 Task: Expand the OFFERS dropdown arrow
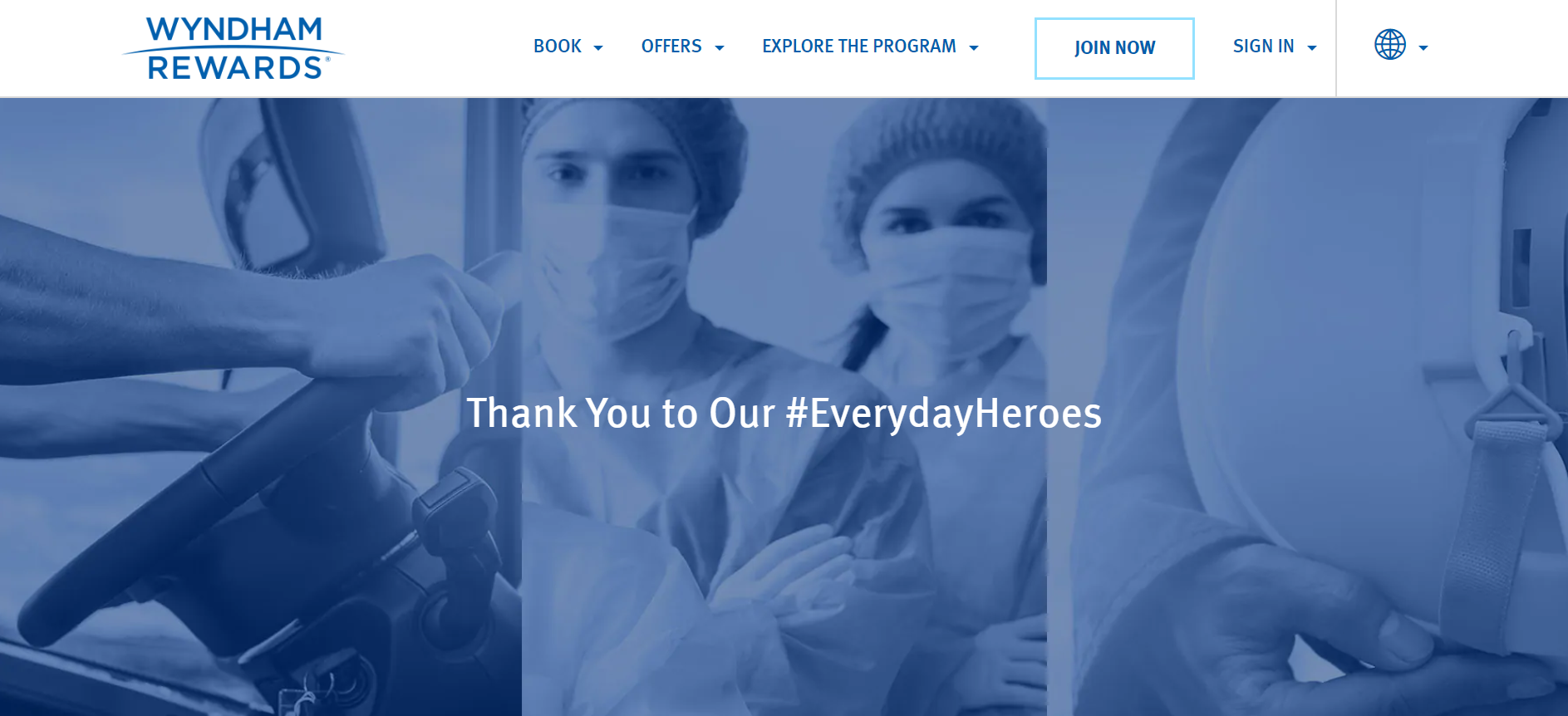pos(720,48)
